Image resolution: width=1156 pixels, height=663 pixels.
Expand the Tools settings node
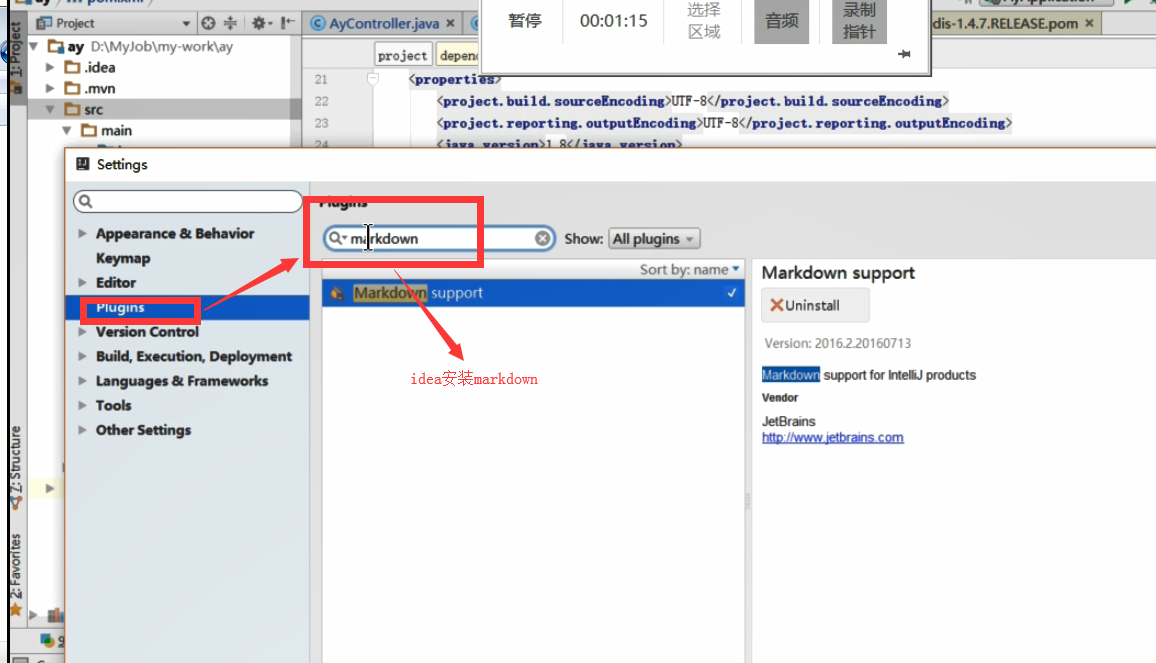coord(83,406)
